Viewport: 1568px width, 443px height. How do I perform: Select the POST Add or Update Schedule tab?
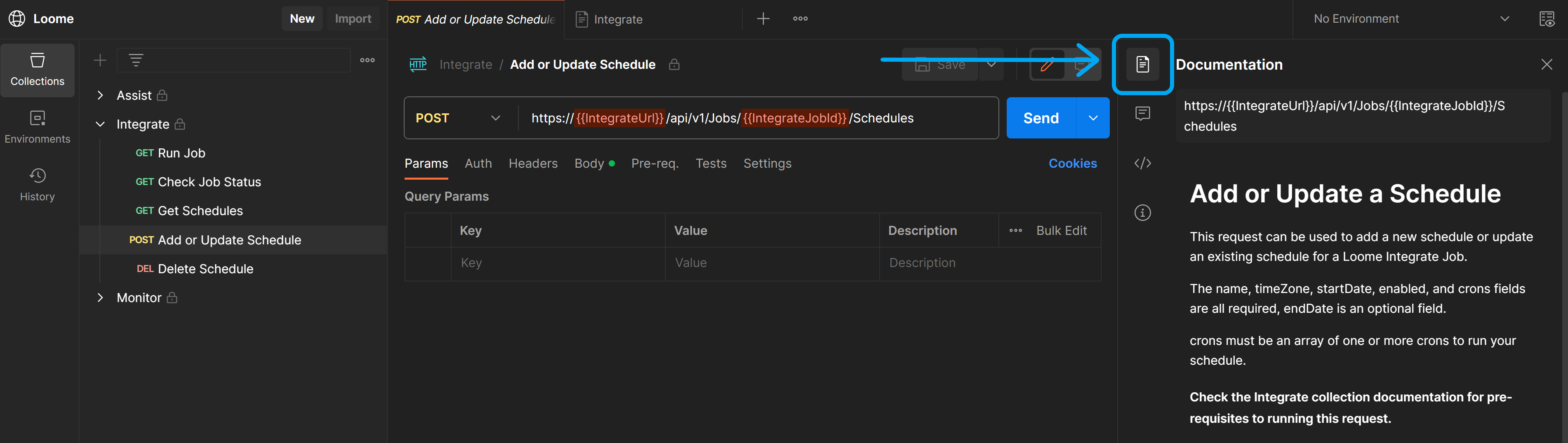476,19
